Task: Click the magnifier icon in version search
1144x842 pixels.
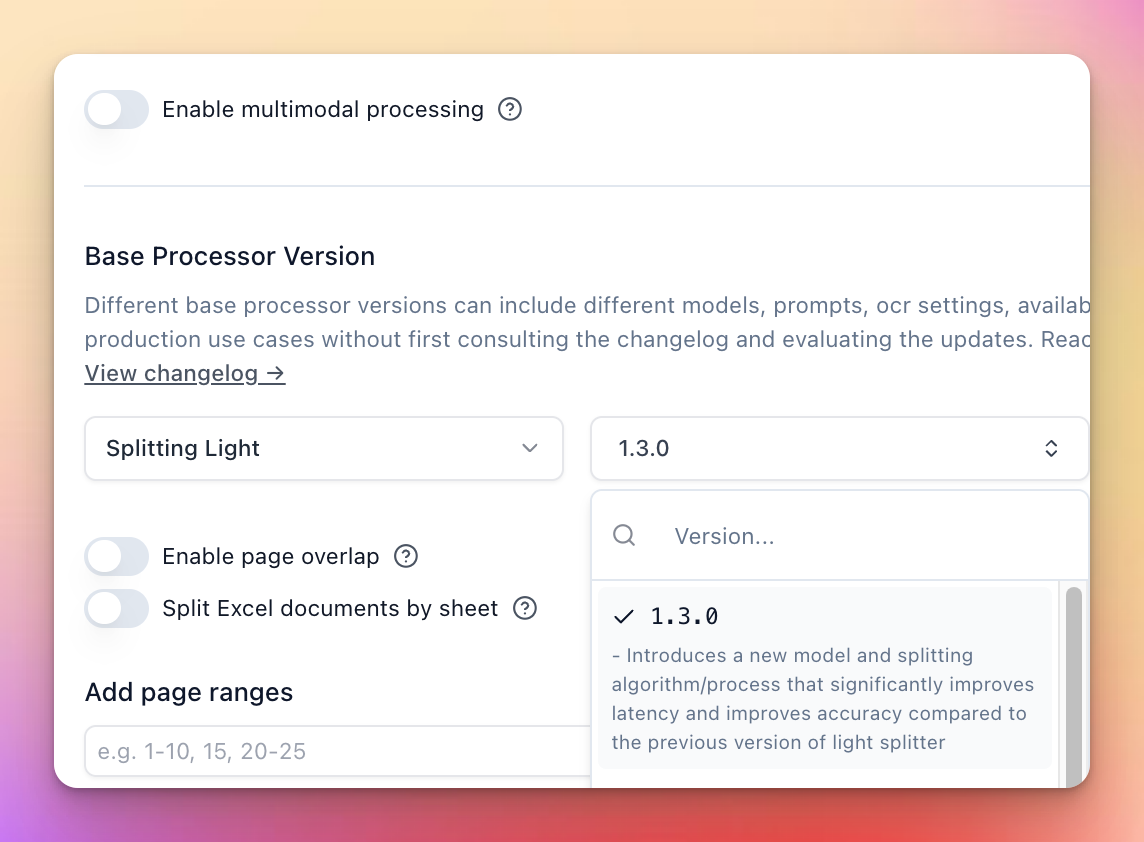Action: [624, 536]
